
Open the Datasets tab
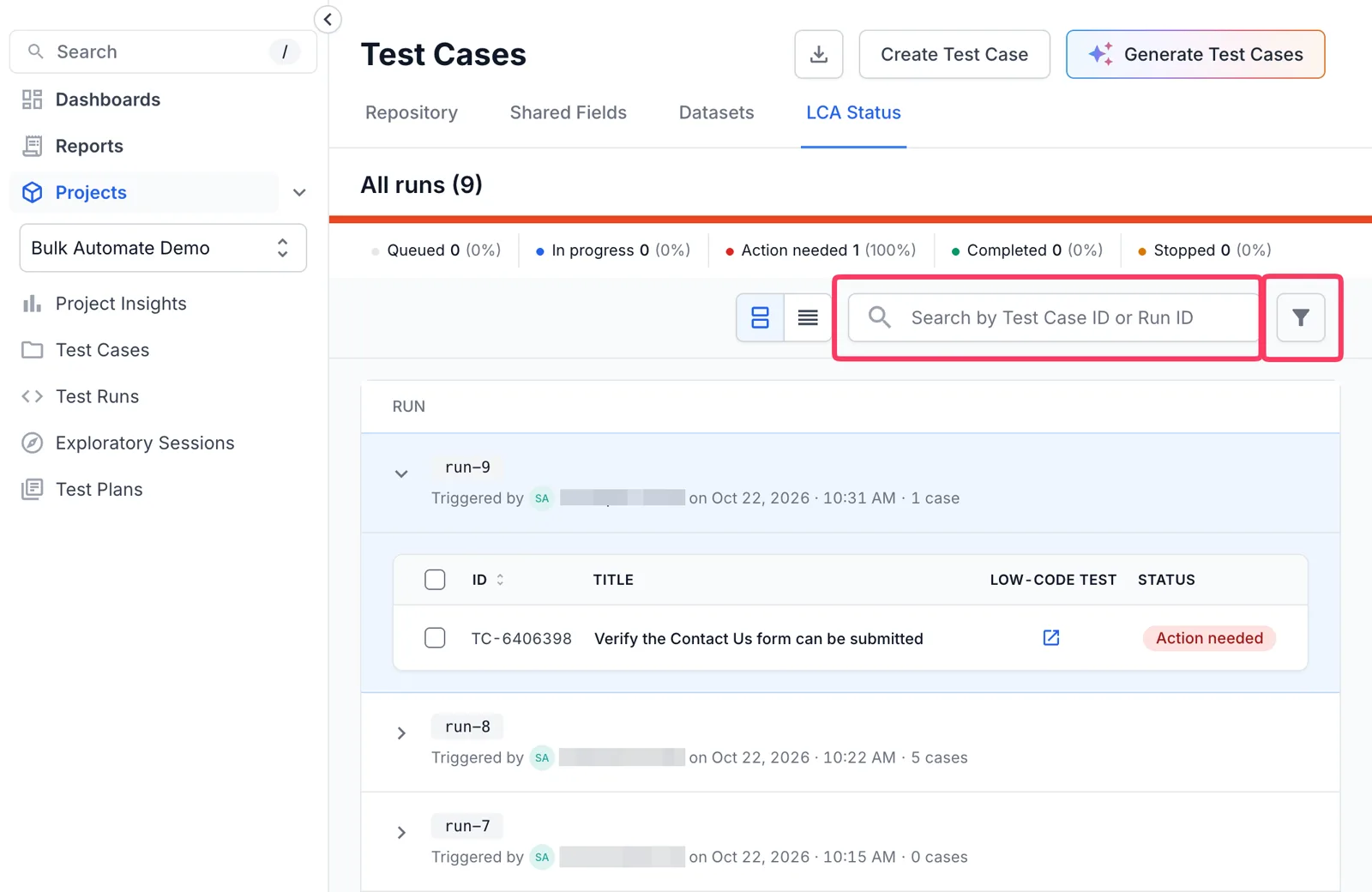point(717,112)
